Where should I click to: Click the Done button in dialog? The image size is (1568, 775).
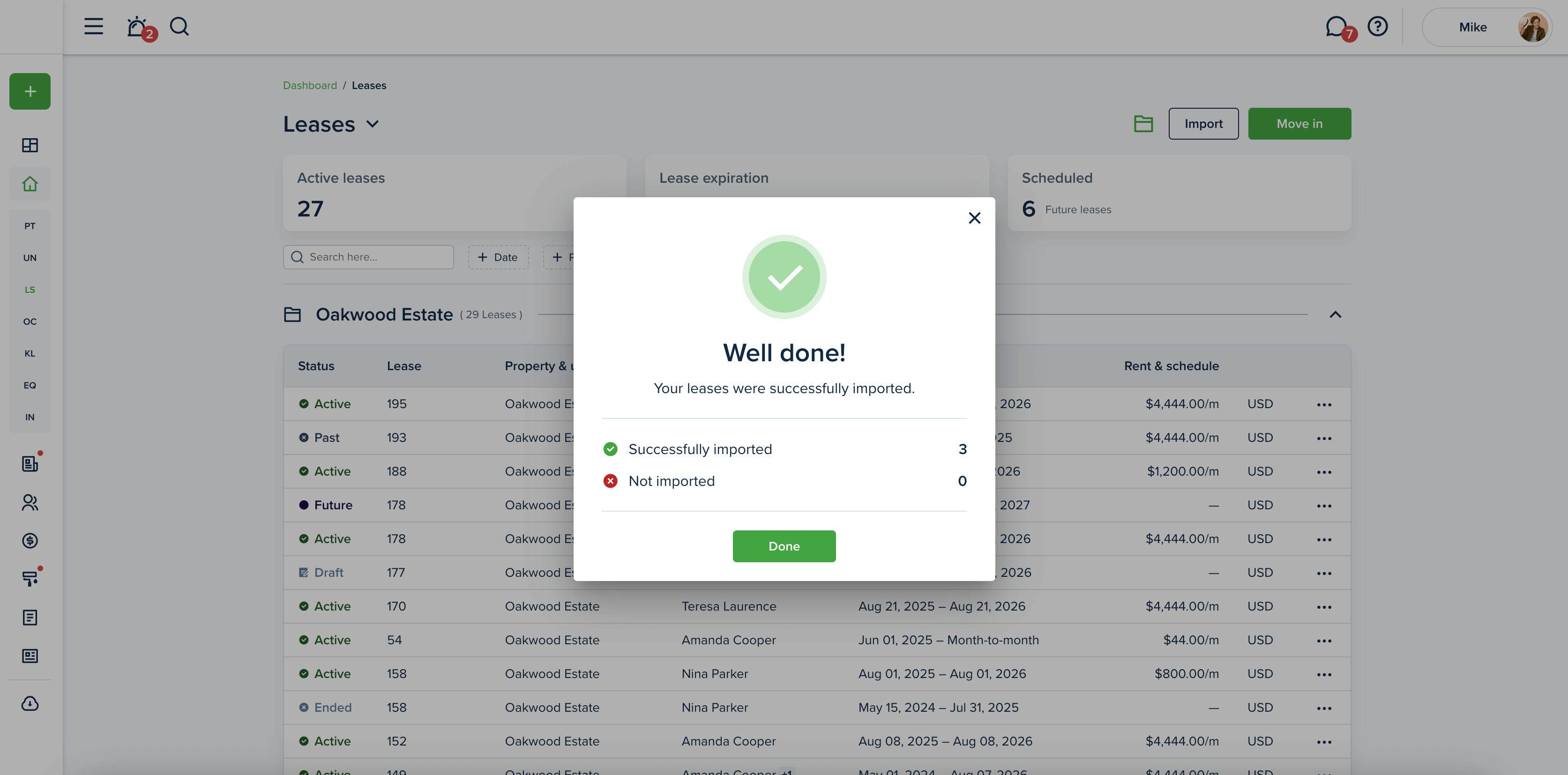pyautogui.click(x=784, y=546)
